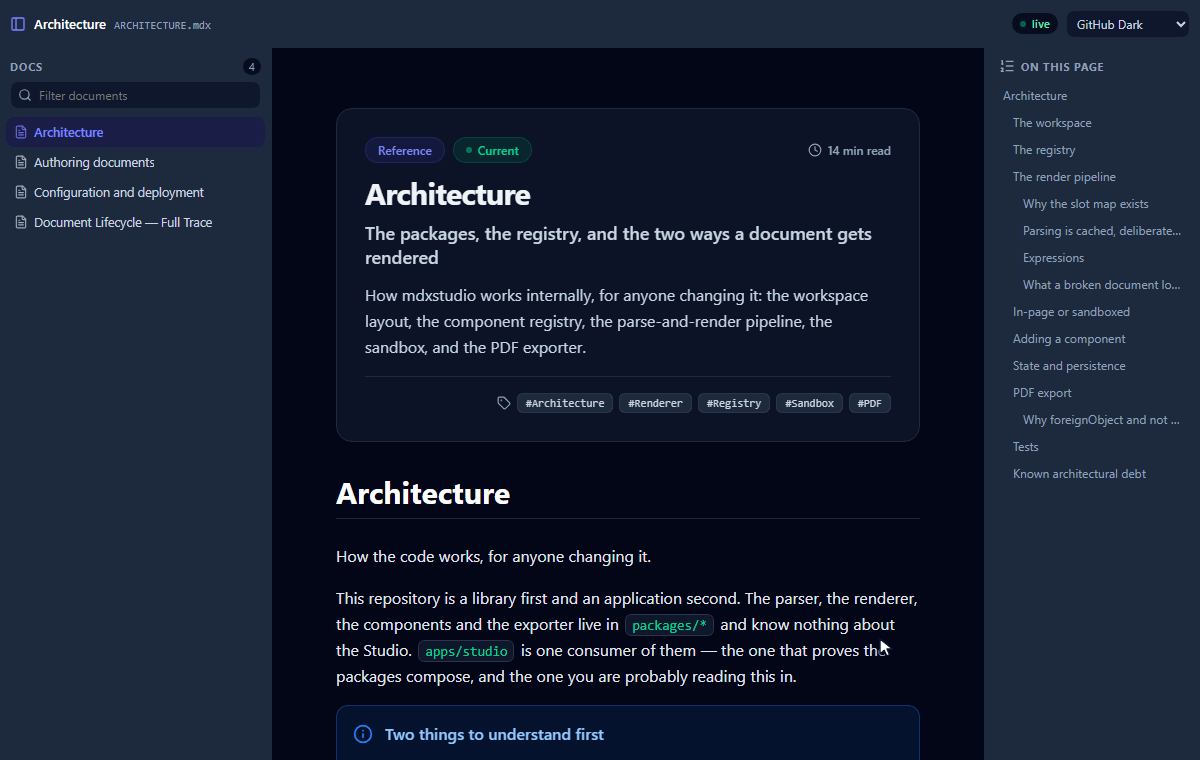Jump to The registry section
Image resolution: width=1200 pixels, height=760 pixels.
click(x=1044, y=150)
